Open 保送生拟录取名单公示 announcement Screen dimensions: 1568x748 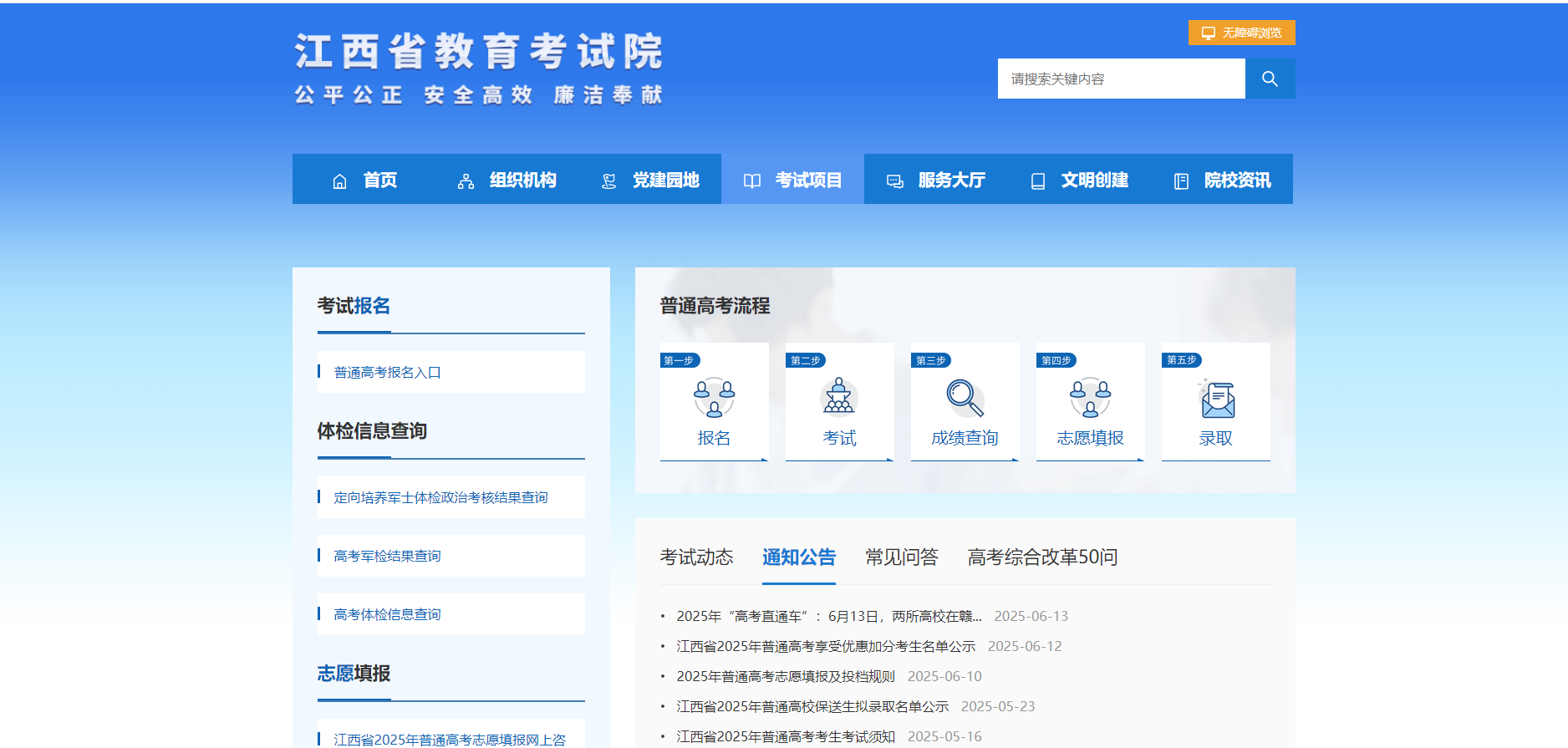coord(812,706)
